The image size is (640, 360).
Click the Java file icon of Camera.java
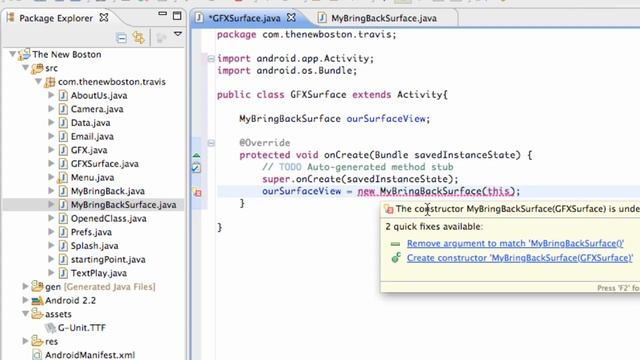pyautogui.click(x=63, y=109)
